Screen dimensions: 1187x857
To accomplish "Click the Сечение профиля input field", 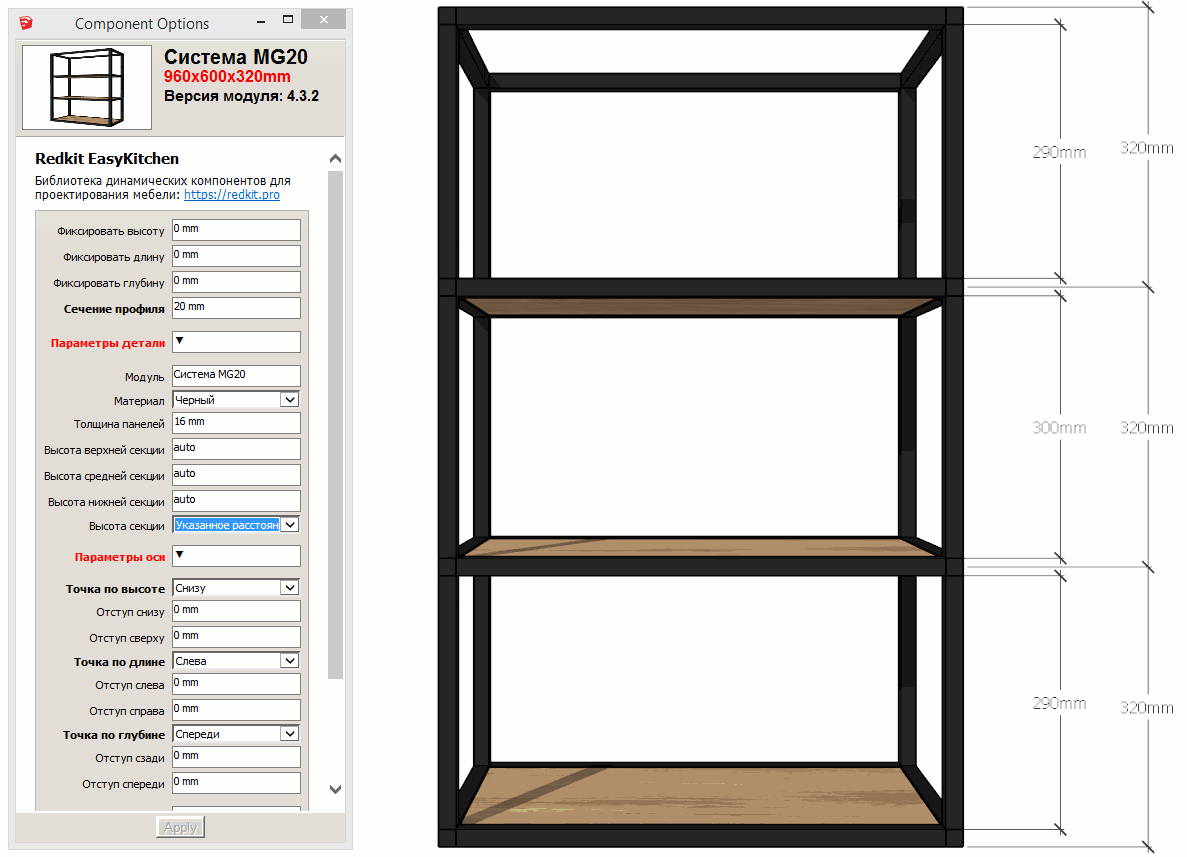I will (236, 308).
